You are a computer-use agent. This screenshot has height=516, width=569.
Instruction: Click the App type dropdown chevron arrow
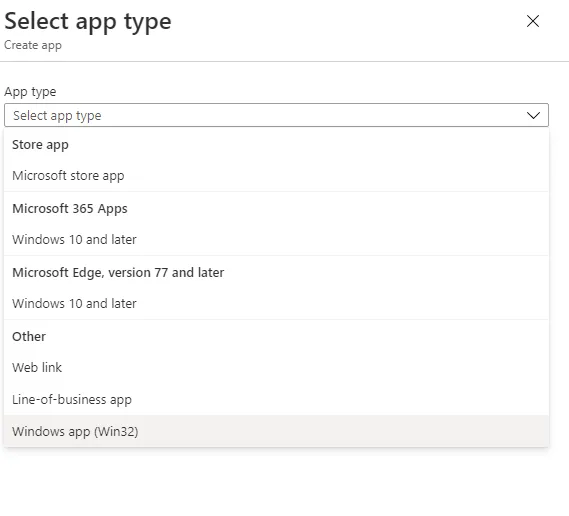point(533,115)
